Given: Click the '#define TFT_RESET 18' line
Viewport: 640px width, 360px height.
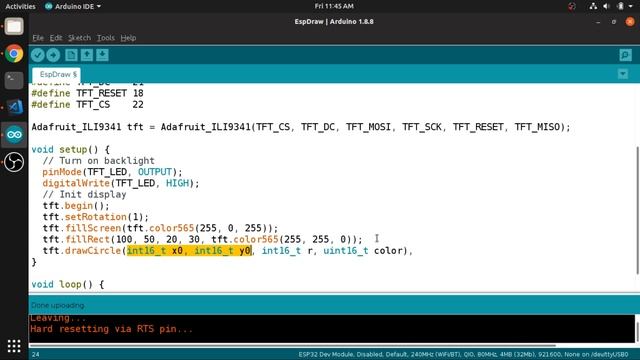Looking at the screenshot, I should pyautogui.click(x=87, y=93).
